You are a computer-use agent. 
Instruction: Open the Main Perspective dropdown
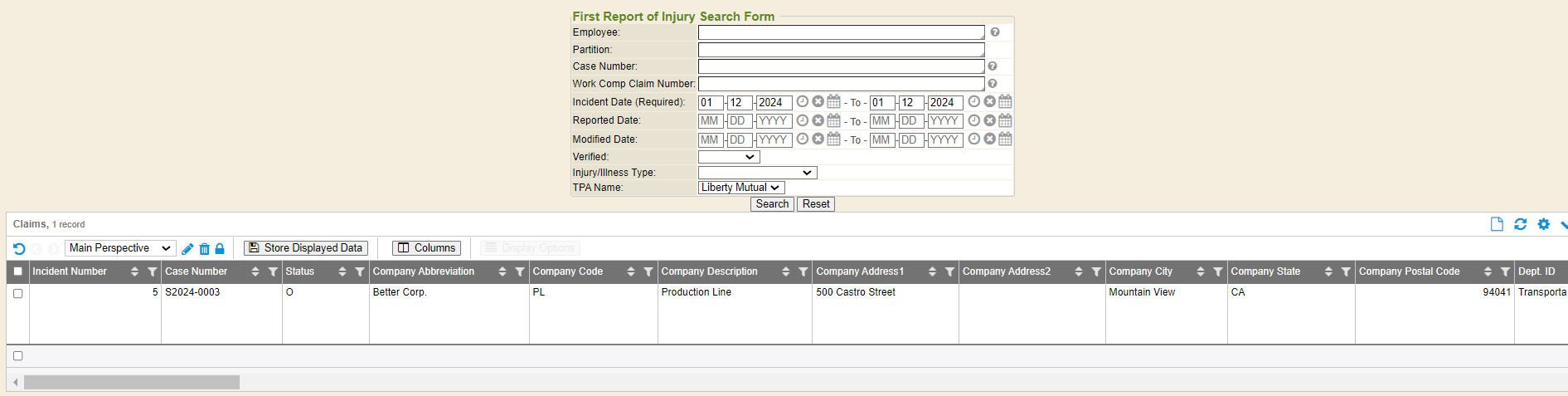click(x=119, y=248)
